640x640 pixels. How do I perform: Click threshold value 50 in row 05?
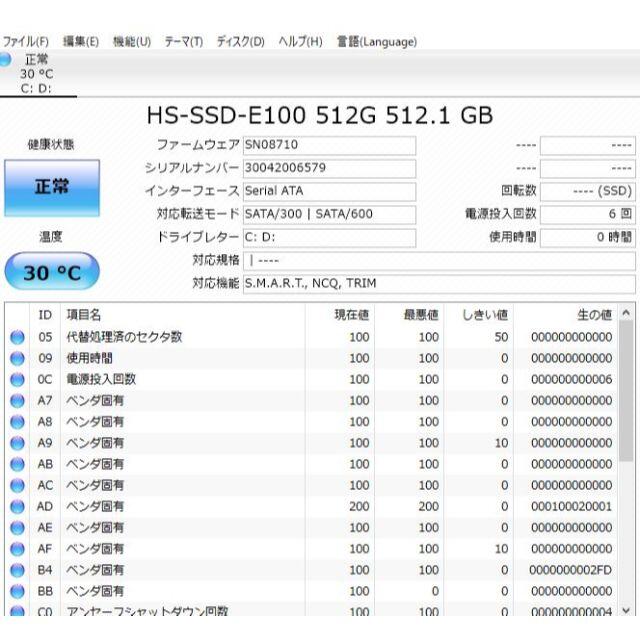tap(501, 337)
